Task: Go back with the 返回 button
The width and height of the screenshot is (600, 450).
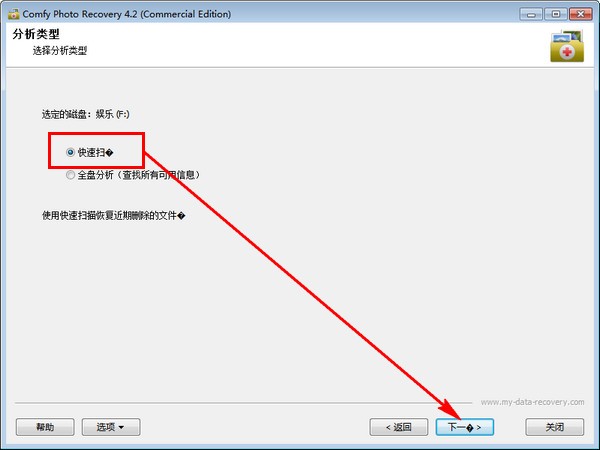Action: (399, 427)
